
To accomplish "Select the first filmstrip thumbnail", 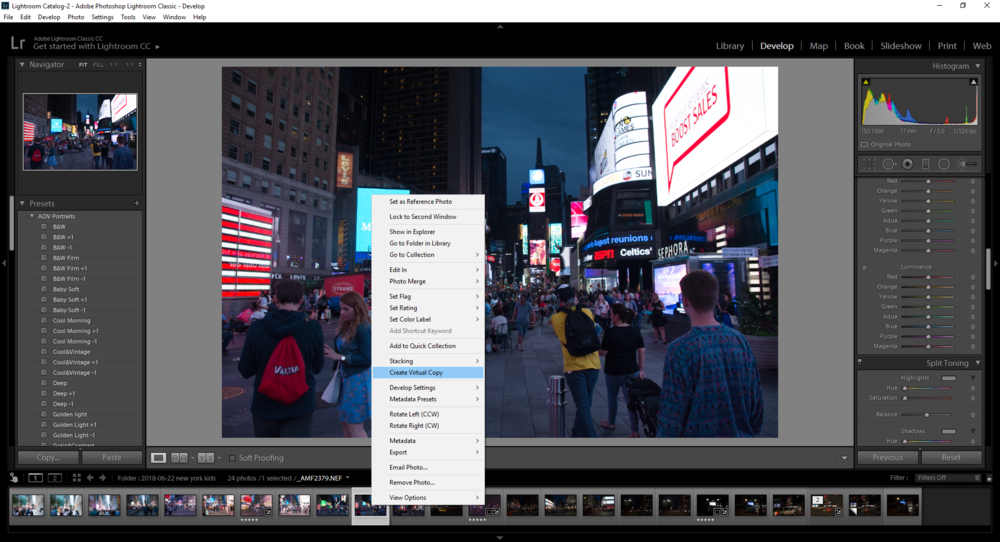I will 28,505.
